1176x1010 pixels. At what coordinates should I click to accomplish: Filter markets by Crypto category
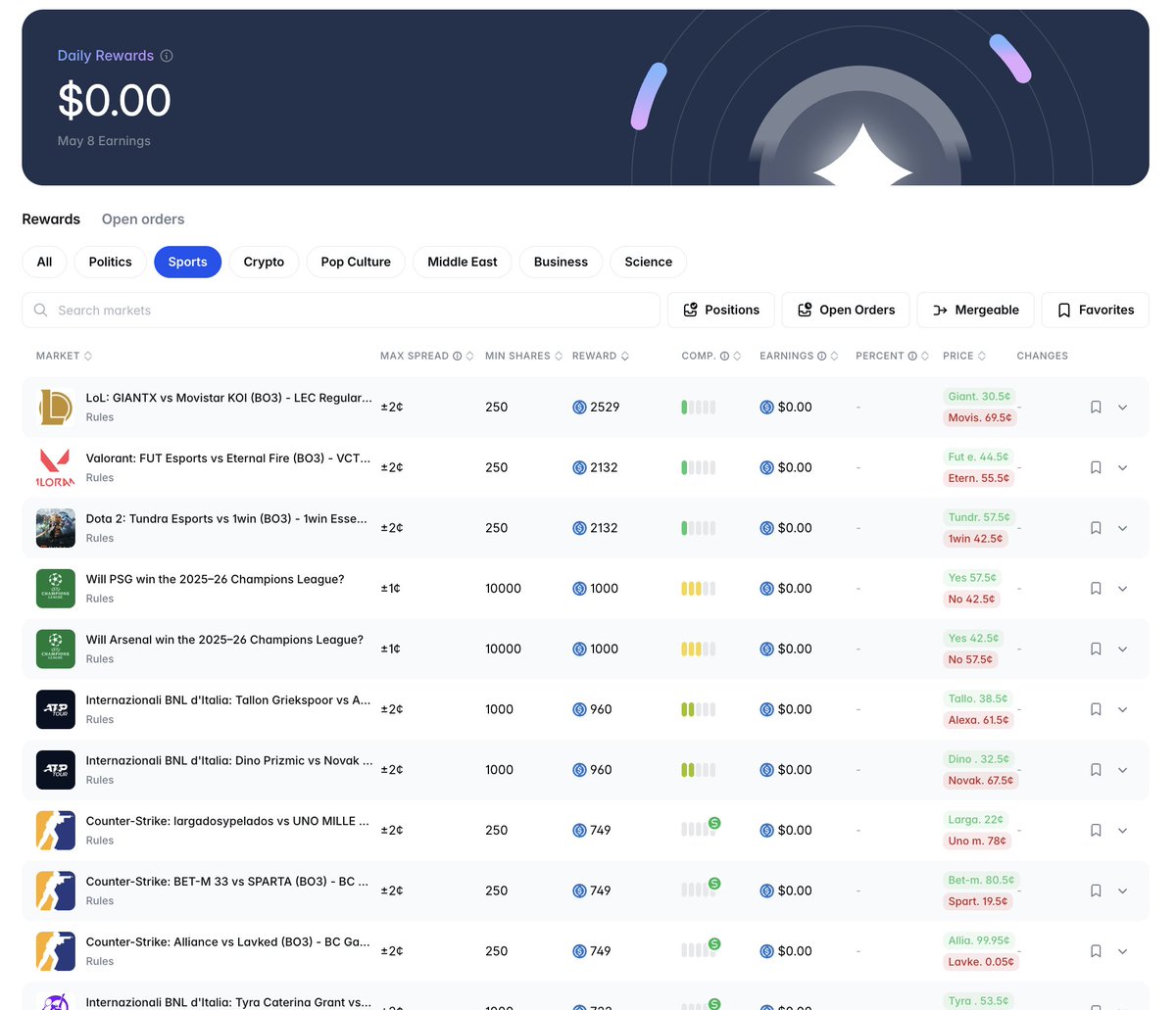coord(264,262)
